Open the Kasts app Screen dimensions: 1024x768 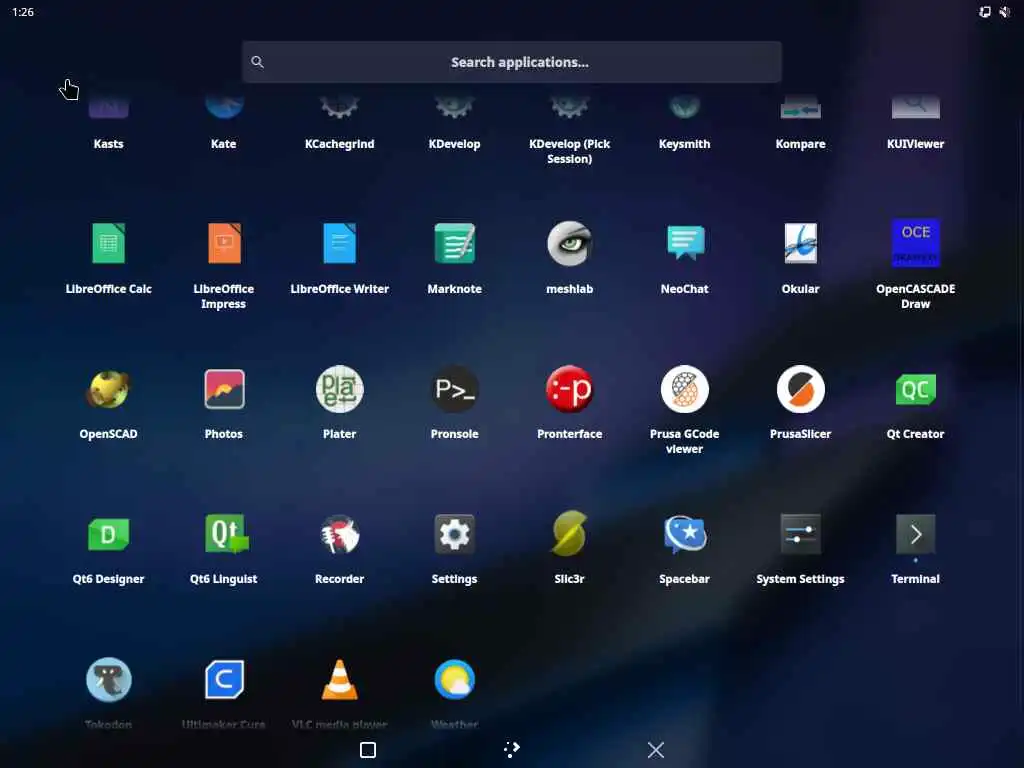point(108,124)
